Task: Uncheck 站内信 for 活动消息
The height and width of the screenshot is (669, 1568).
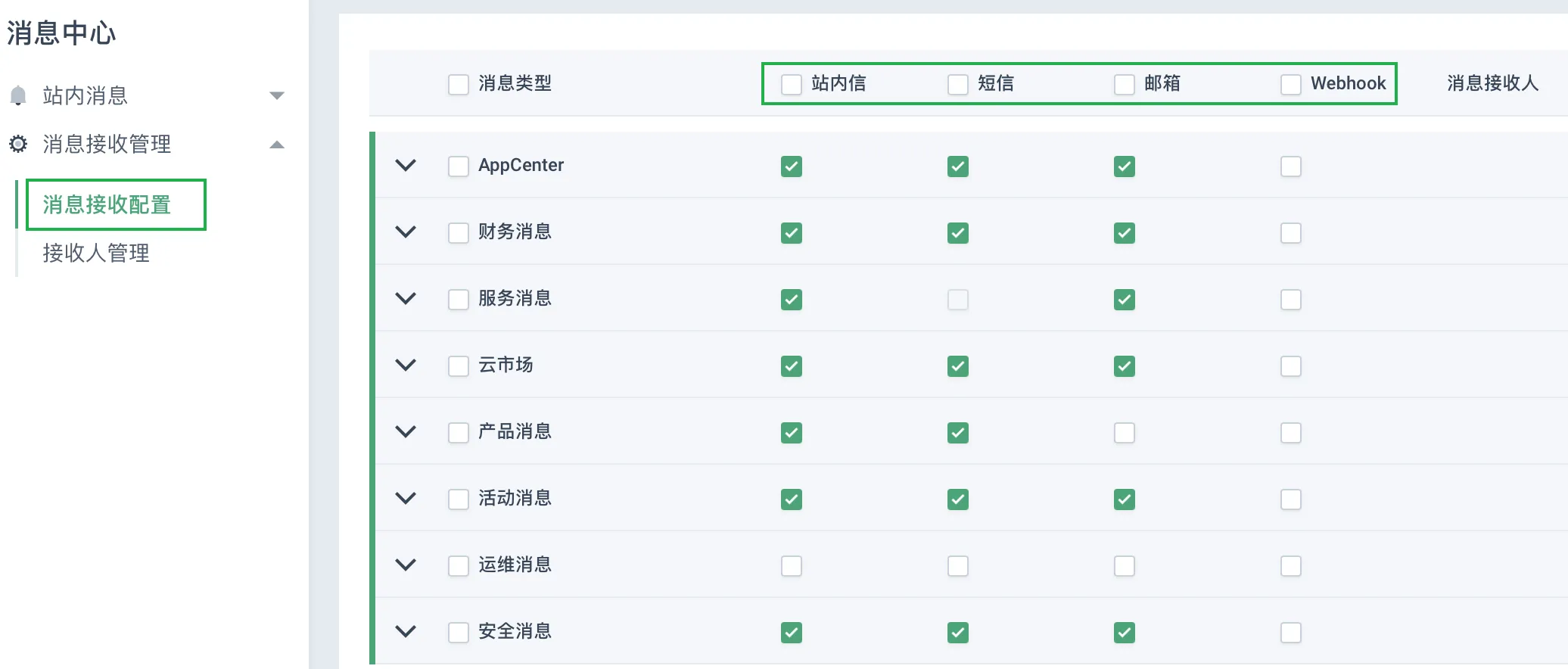Action: click(792, 499)
